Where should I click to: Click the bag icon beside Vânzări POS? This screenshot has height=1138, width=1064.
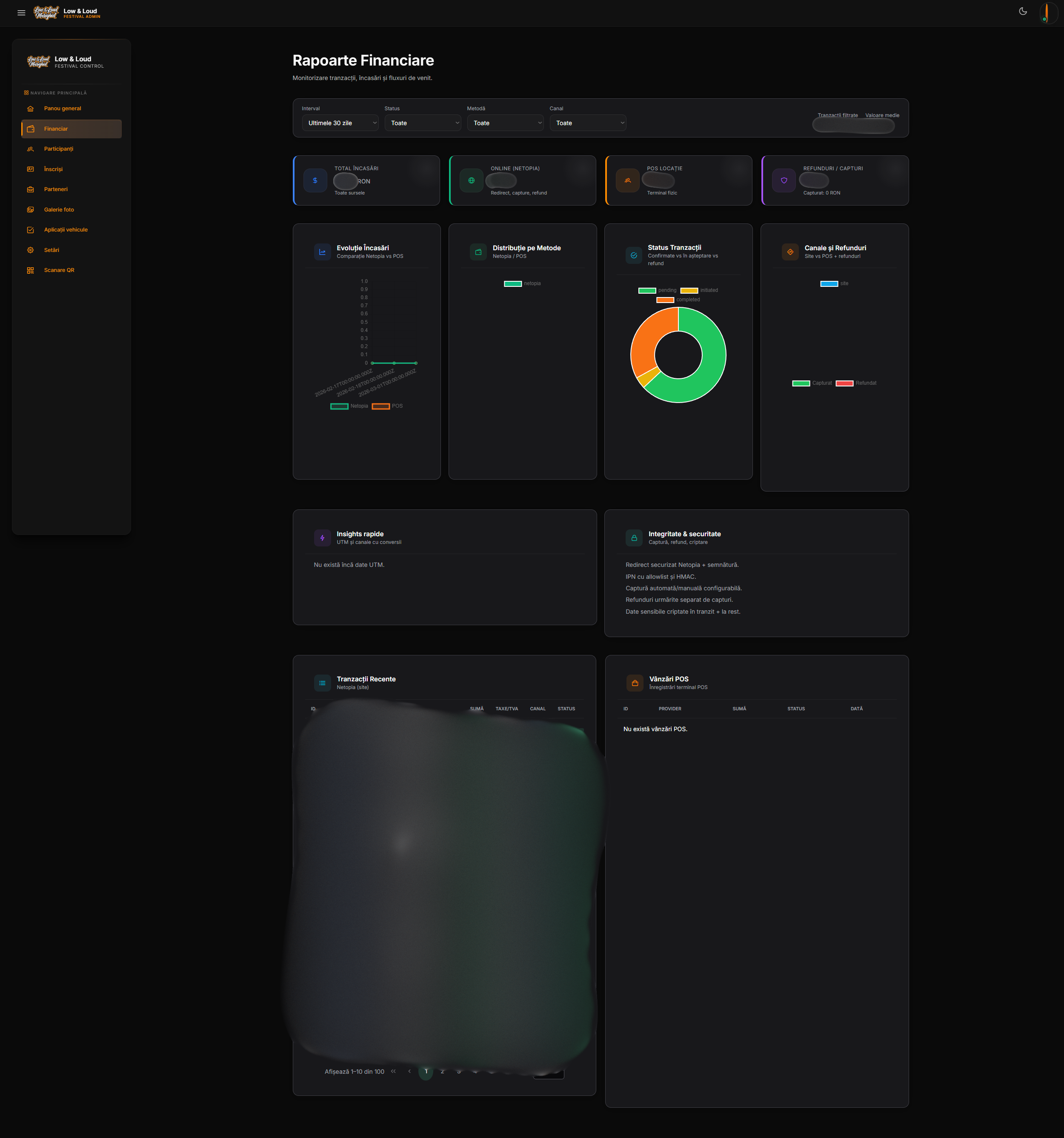coord(635,683)
